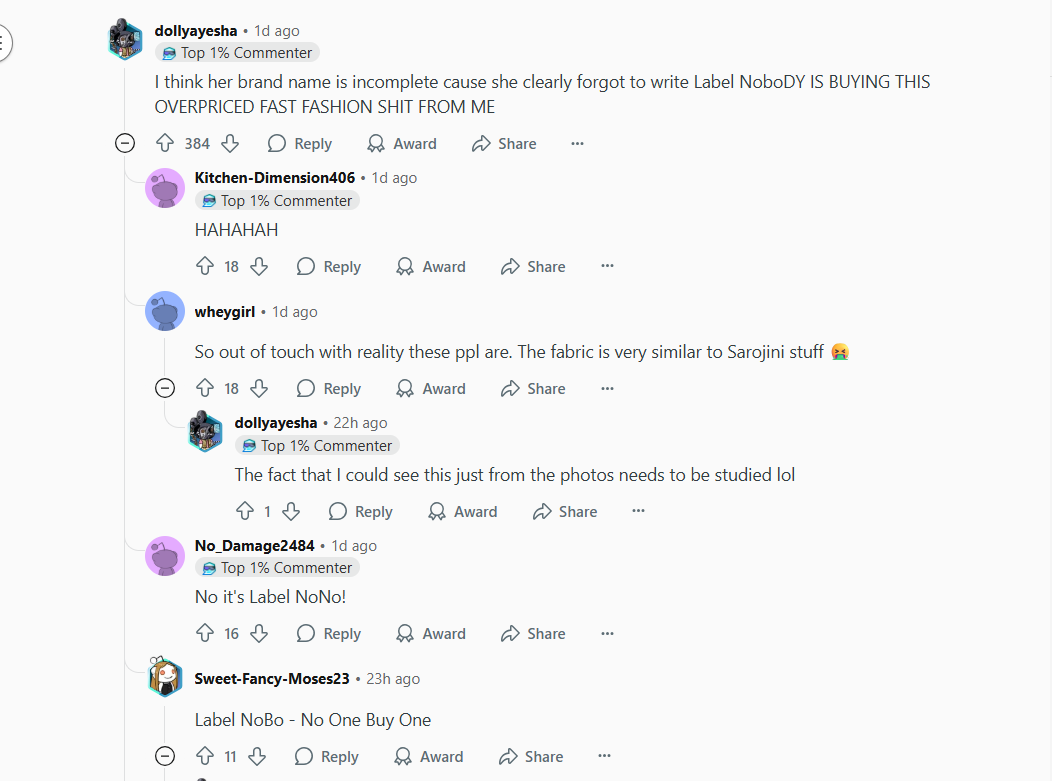Collapse wheygirl's reply thread

(165, 388)
